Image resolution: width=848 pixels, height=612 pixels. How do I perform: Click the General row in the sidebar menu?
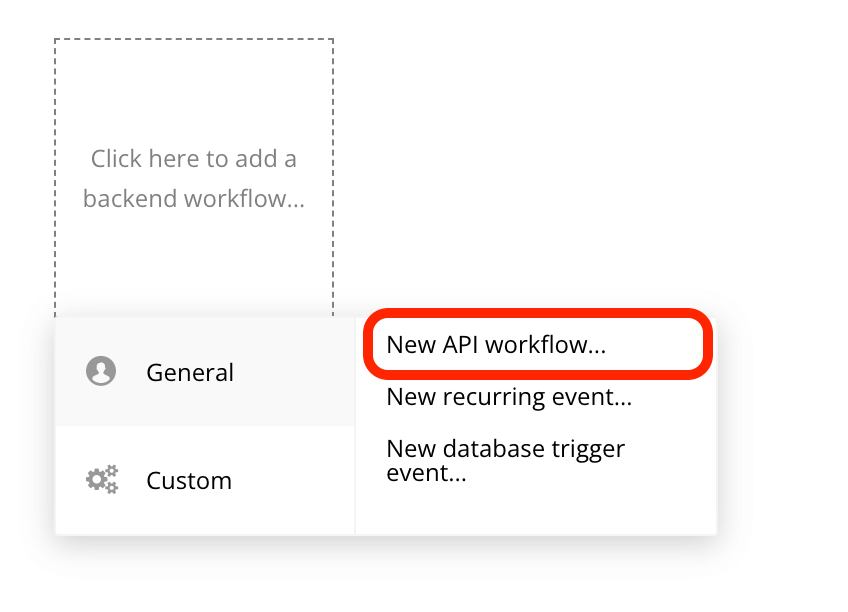[190, 372]
